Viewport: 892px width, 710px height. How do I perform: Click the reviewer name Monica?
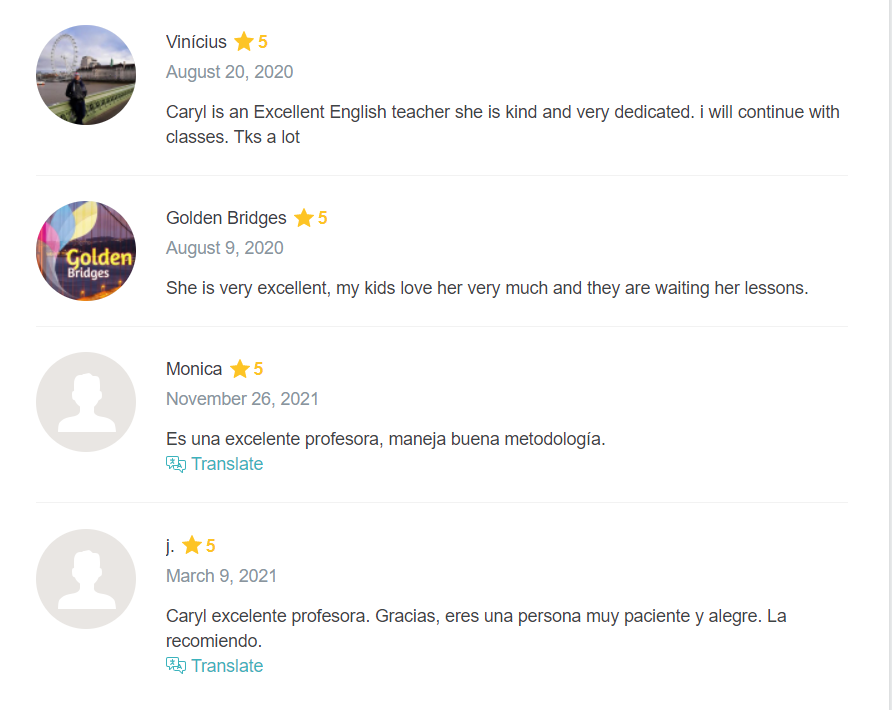[194, 369]
